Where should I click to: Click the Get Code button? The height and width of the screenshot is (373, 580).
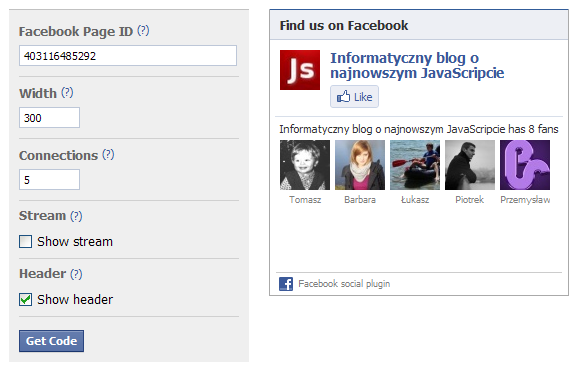pyautogui.click(x=51, y=341)
